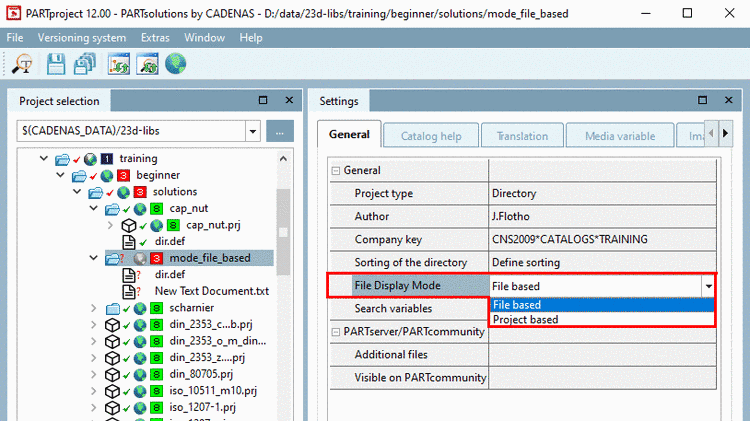
Task: Open the Help menu
Action: point(251,38)
